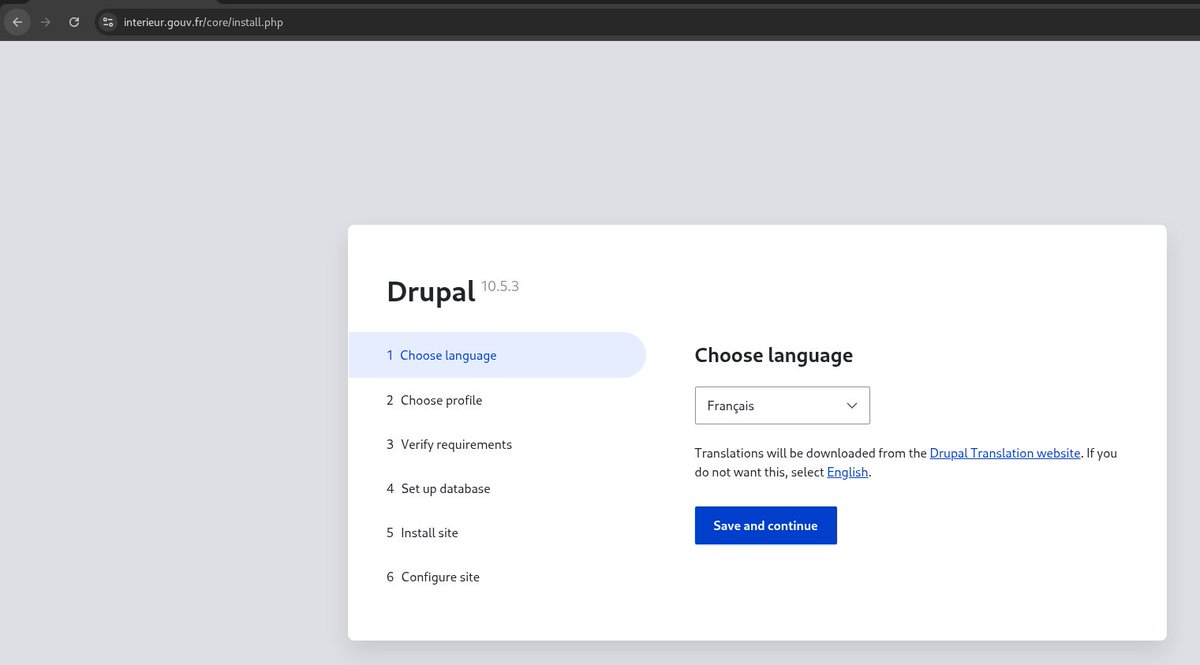Follow the Drupal Translation website link

coord(1005,453)
